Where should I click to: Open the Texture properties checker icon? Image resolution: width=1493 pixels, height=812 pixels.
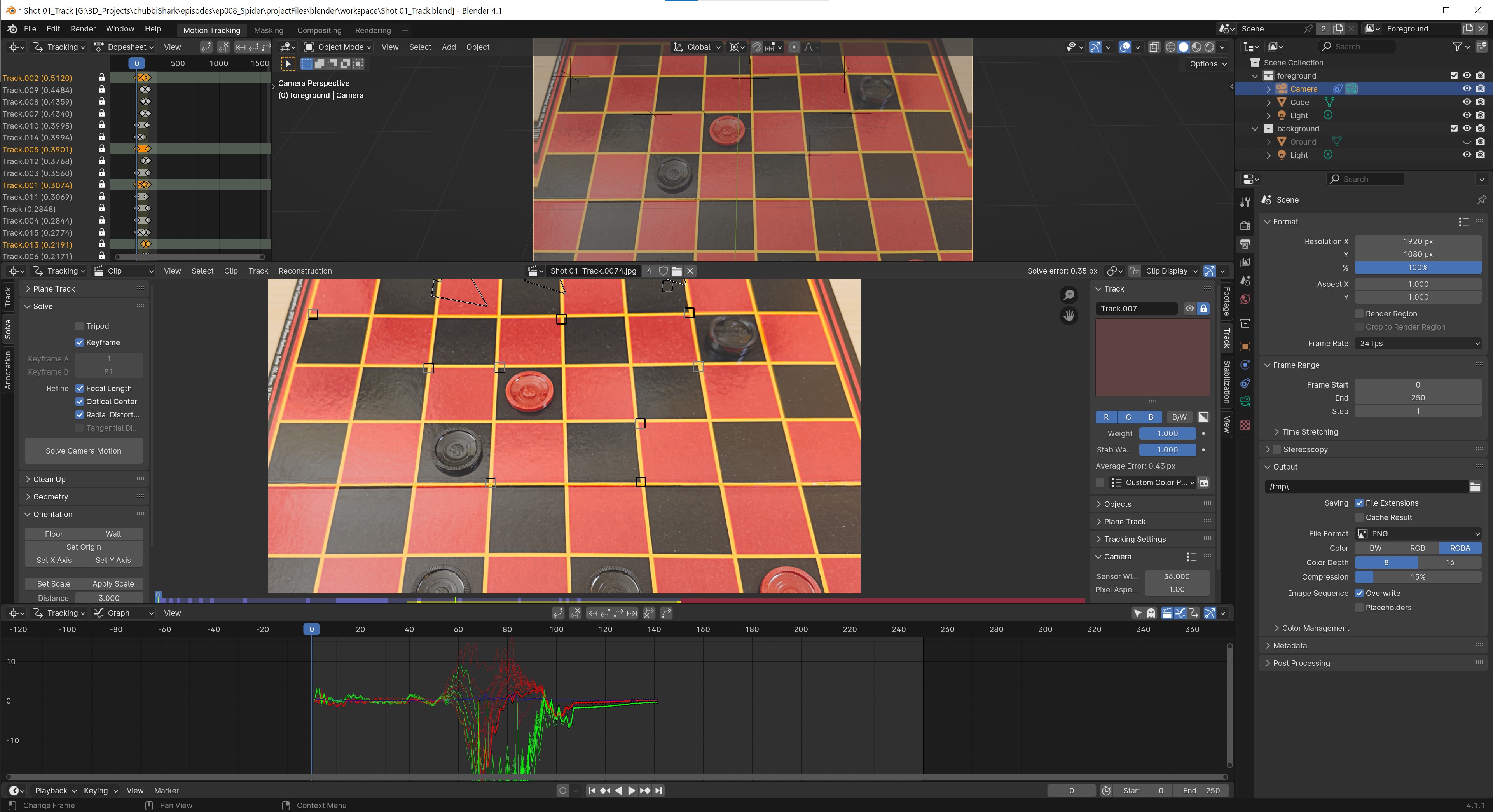(x=1244, y=425)
